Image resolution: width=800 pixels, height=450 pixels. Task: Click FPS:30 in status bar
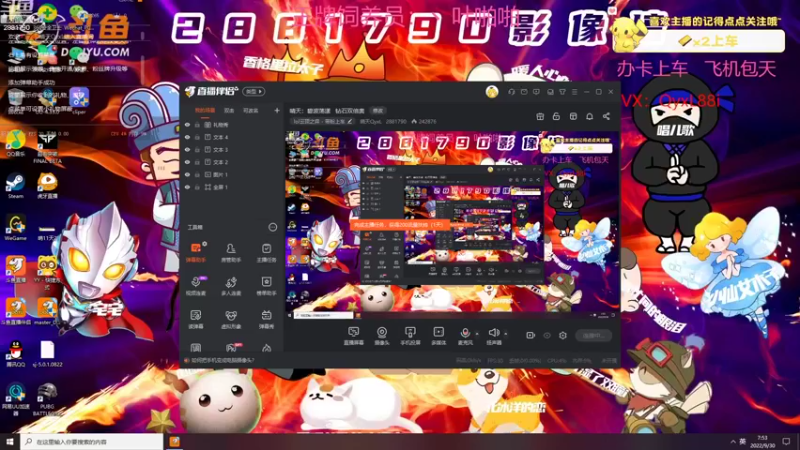[x=495, y=360]
